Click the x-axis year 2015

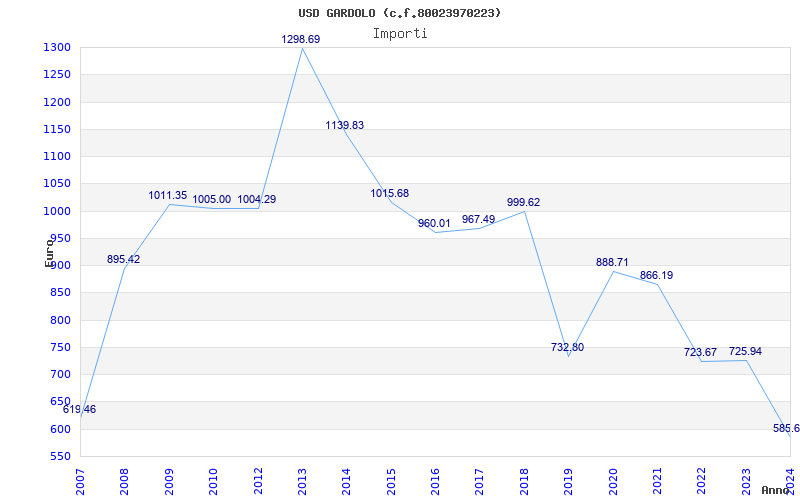coord(391,482)
